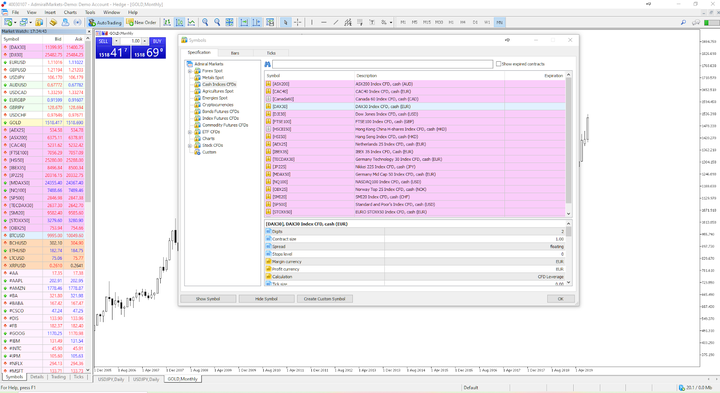Select the zoom out magnifier icon

coord(217,22)
